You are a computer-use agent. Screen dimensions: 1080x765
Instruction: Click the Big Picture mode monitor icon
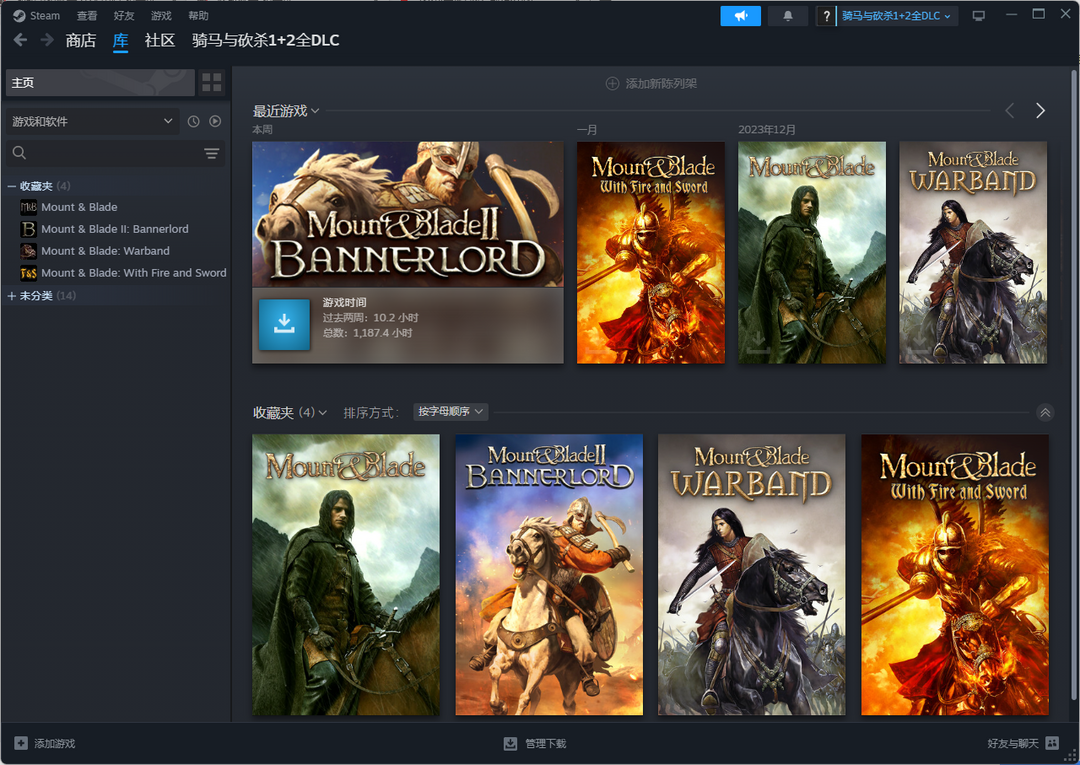point(978,16)
